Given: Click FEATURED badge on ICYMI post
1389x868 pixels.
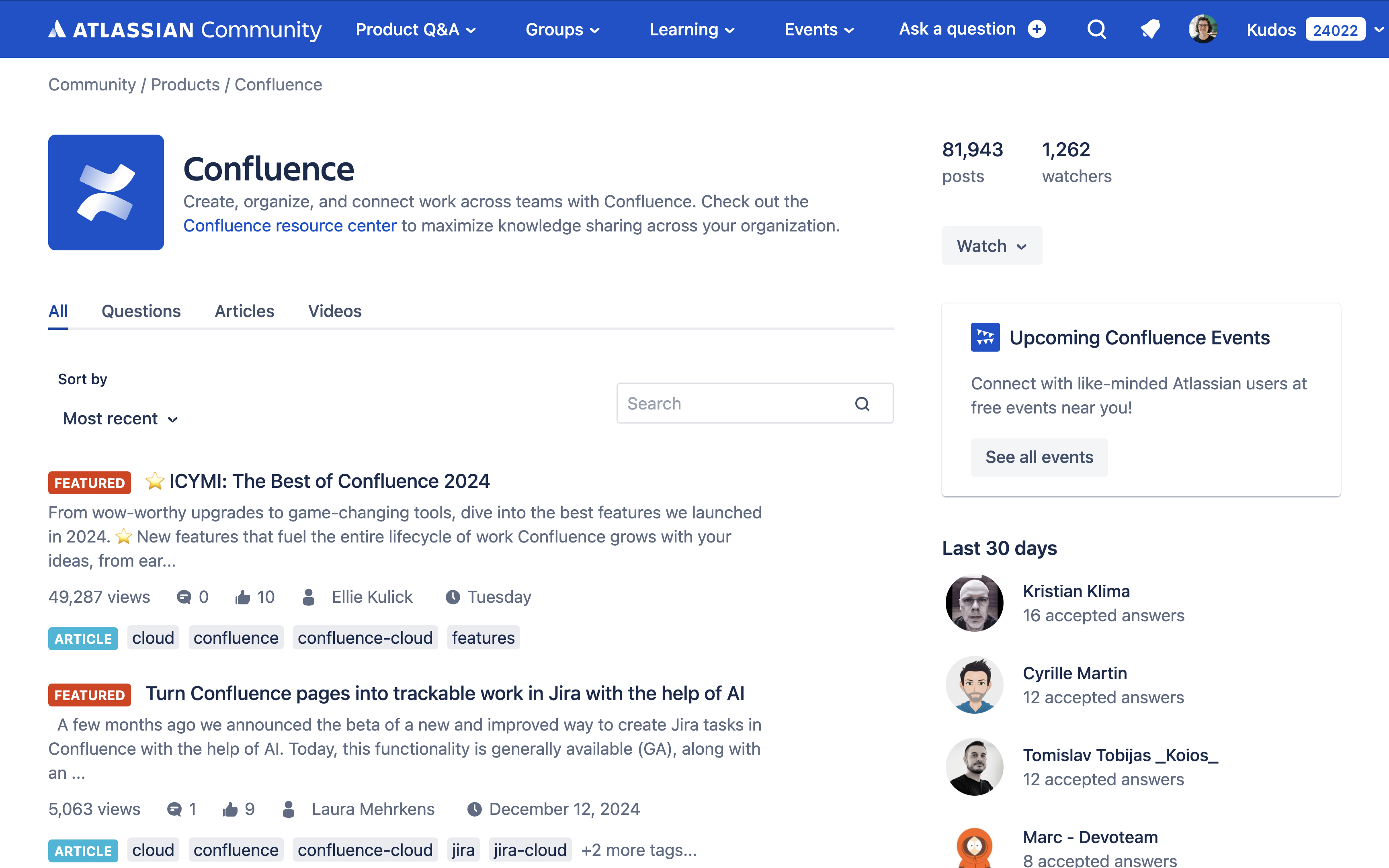Looking at the screenshot, I should (x=90, y=483).
